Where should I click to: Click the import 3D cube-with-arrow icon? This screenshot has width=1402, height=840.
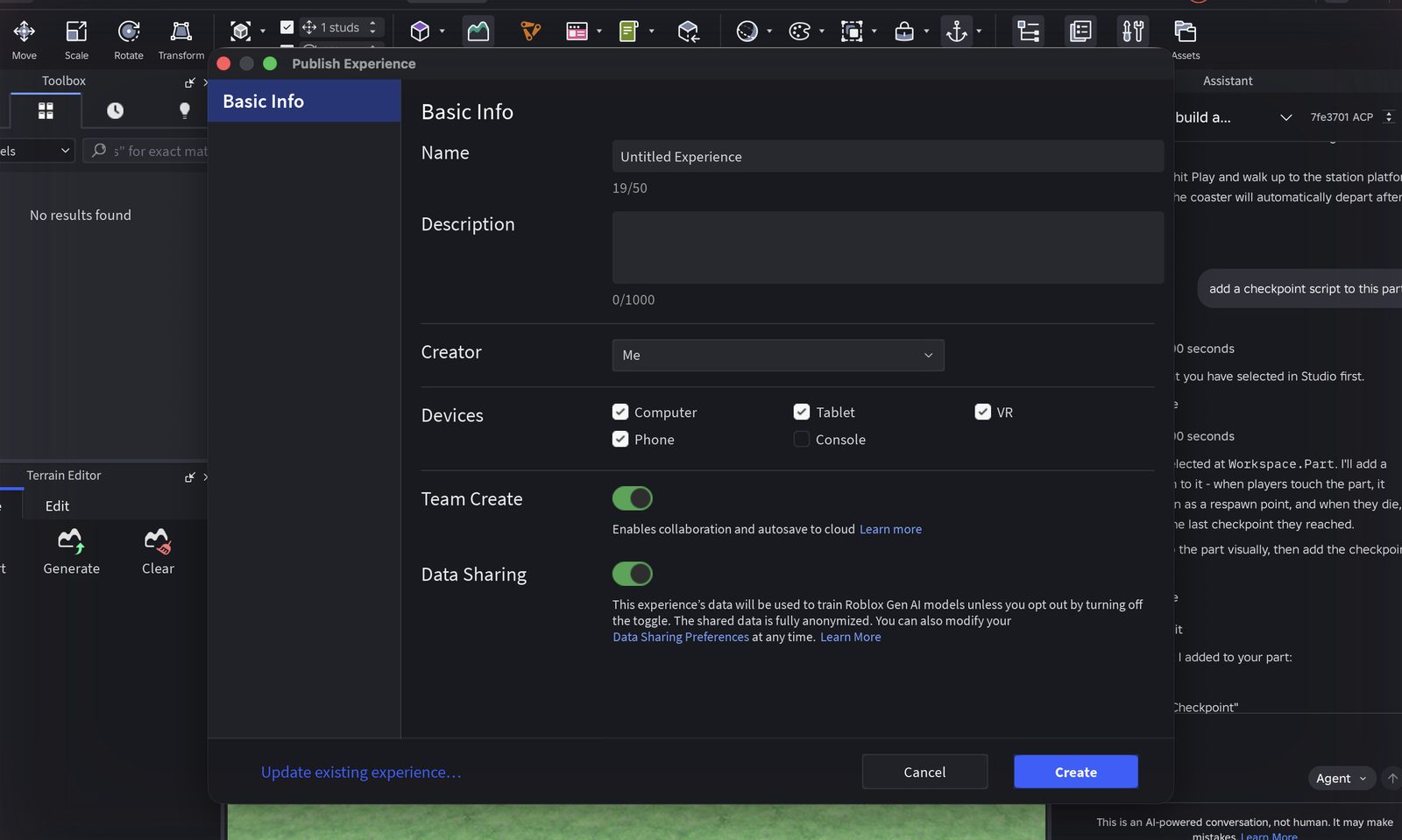pyautogui.click(x=688, y=32)
